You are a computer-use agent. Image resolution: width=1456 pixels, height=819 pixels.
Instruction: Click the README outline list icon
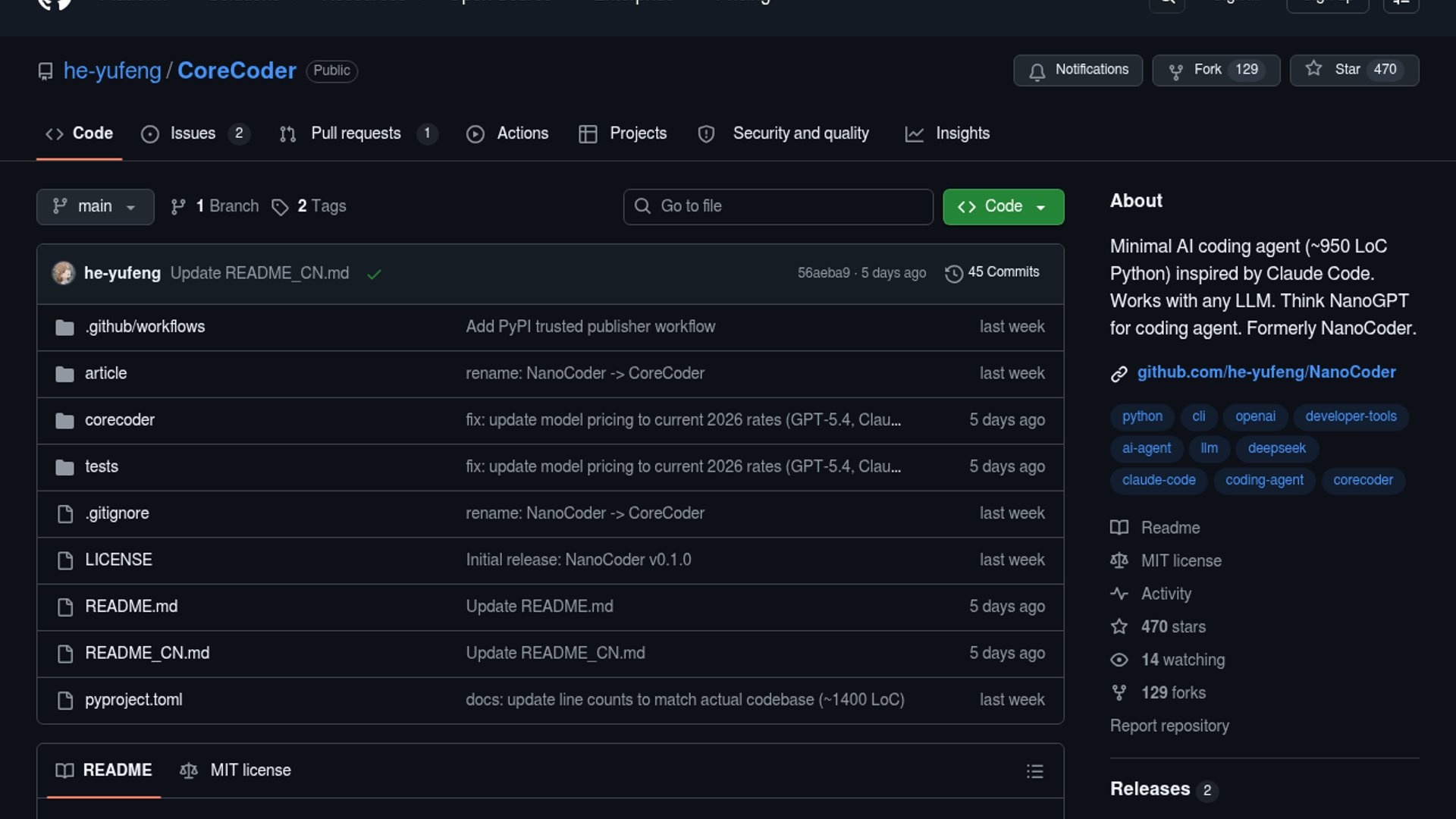1034,771
